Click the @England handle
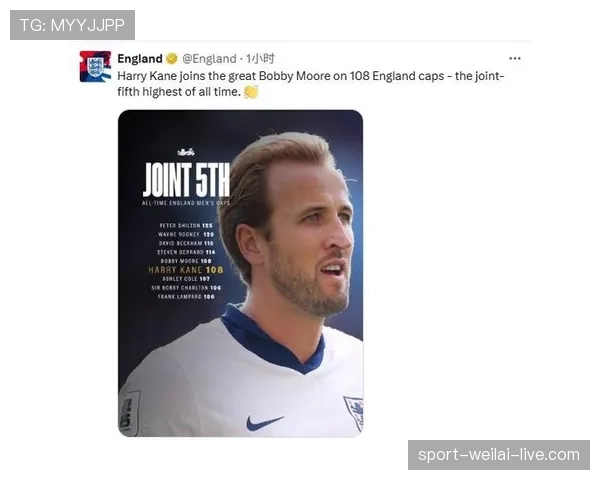Viewport: 600px width, 480px height. (x=209, y=59)
